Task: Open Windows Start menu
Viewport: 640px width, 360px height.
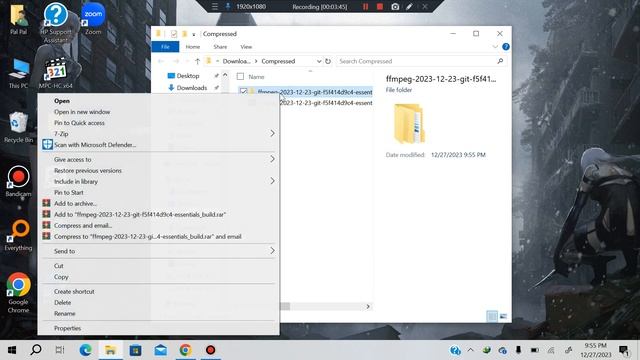Action: pos(12,350)
